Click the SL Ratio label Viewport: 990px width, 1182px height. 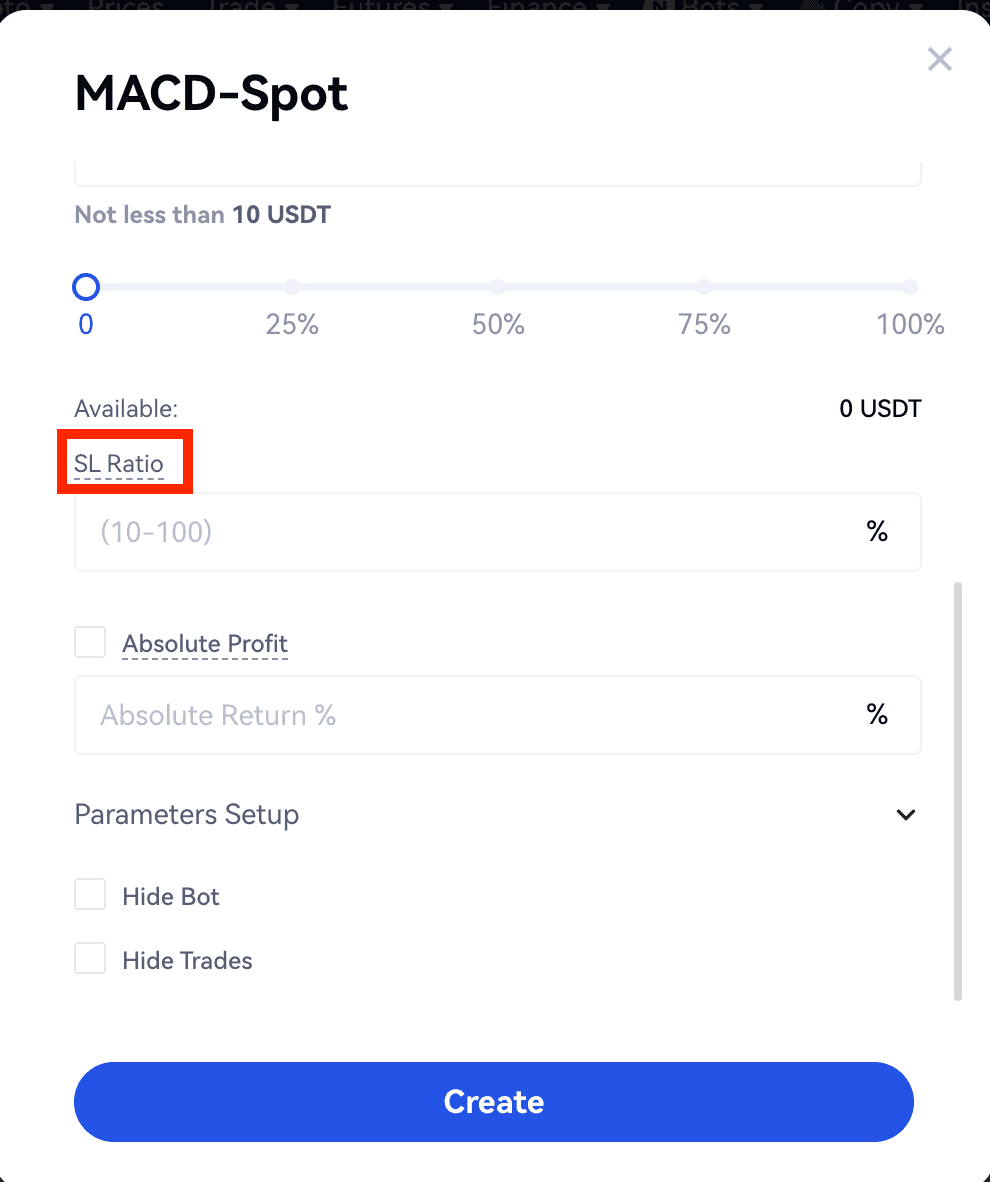[x=119, y=464]
